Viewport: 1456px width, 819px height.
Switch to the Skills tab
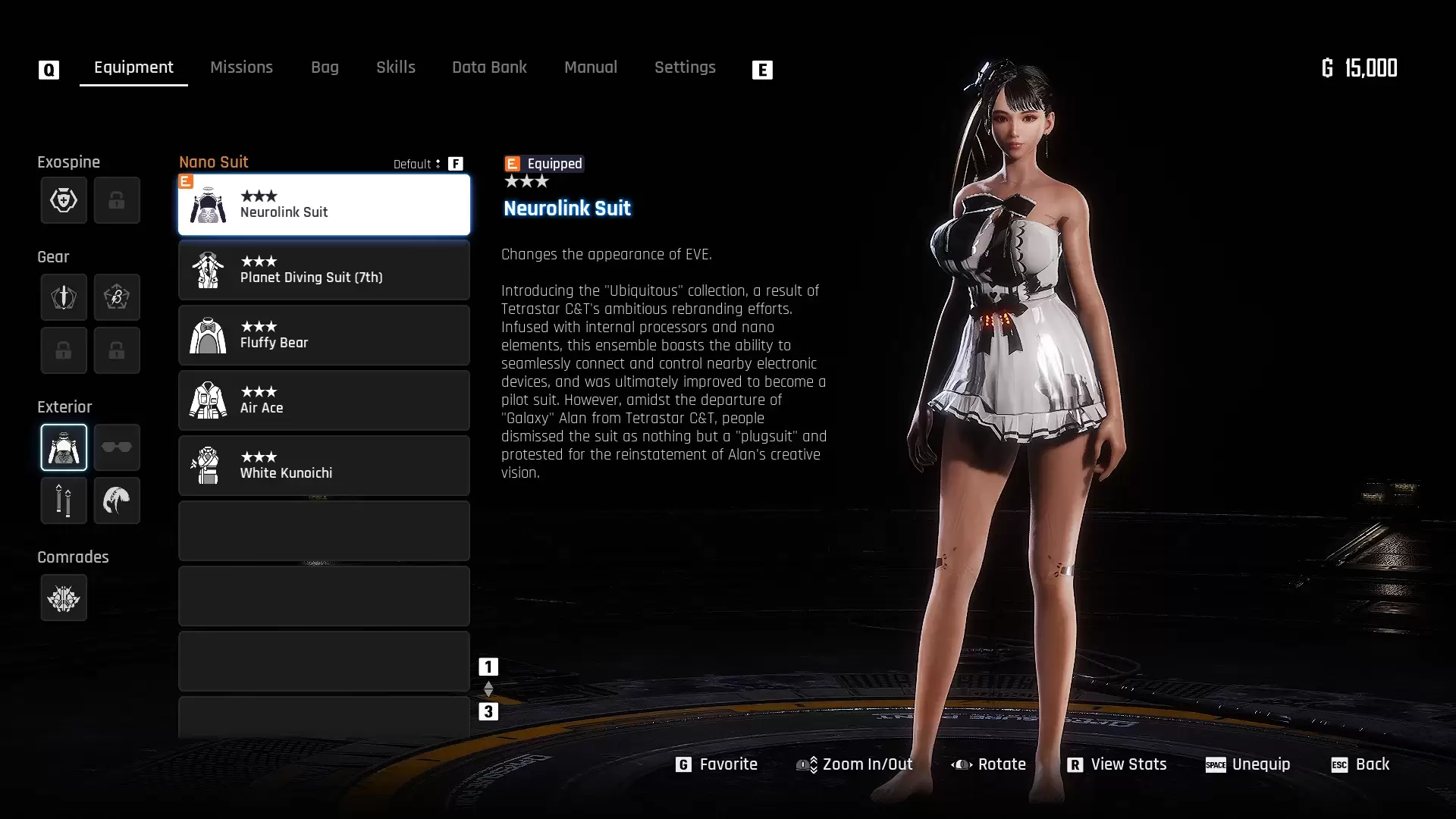396,67
